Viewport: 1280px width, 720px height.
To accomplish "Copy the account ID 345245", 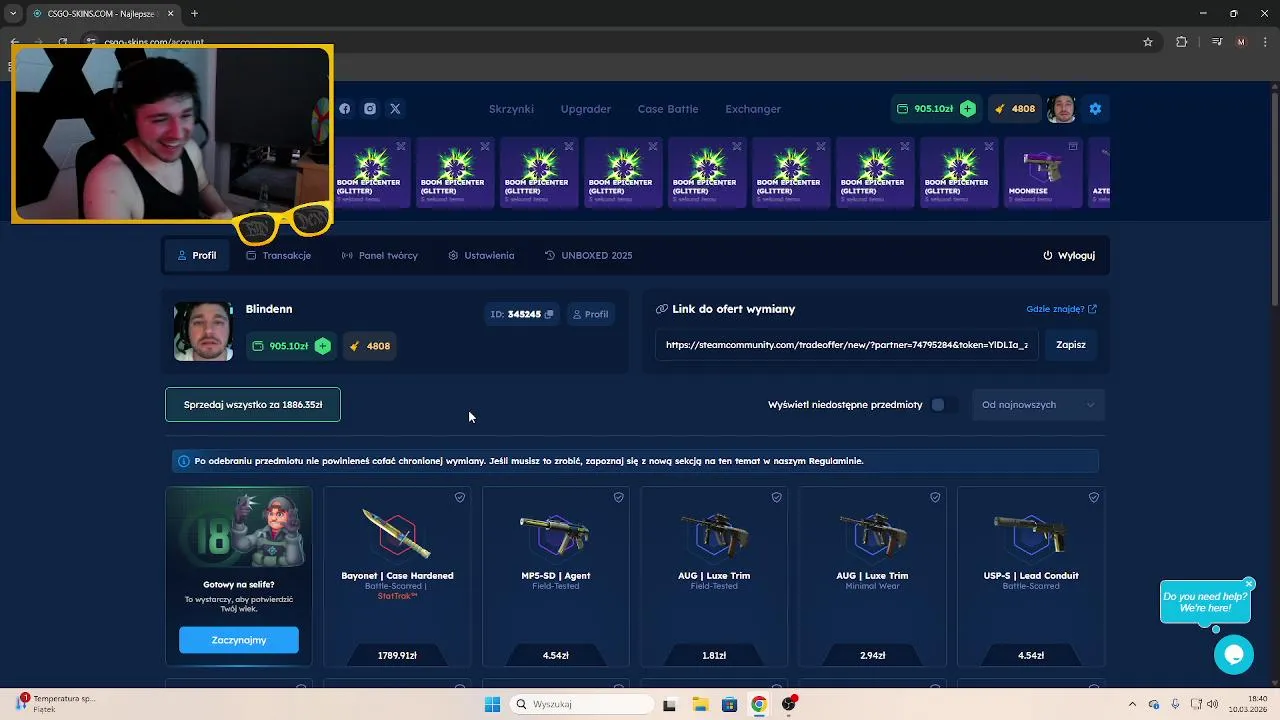I will click(x=548, y=314).
